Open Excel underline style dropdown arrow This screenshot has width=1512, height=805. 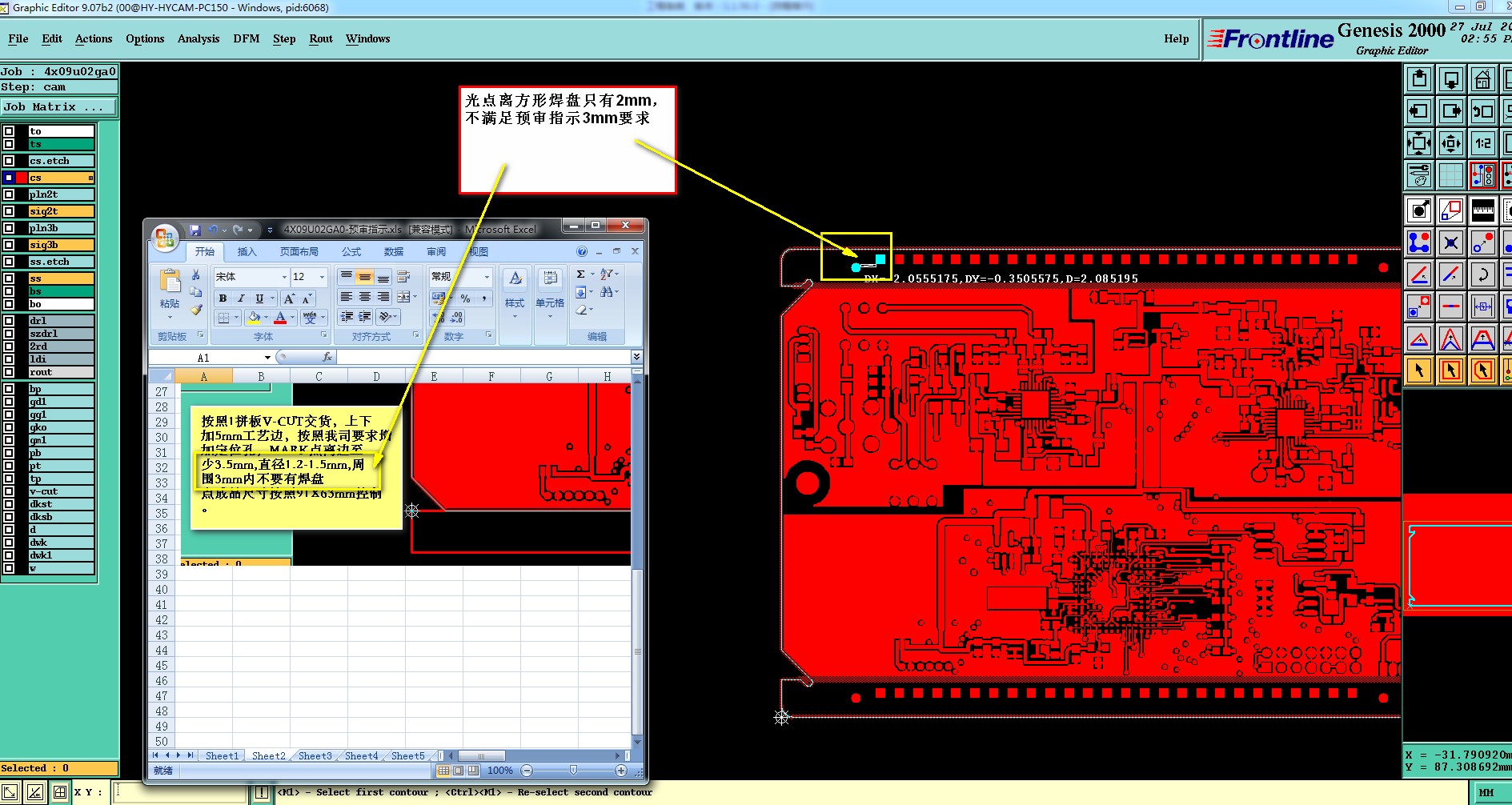[272, 298]
